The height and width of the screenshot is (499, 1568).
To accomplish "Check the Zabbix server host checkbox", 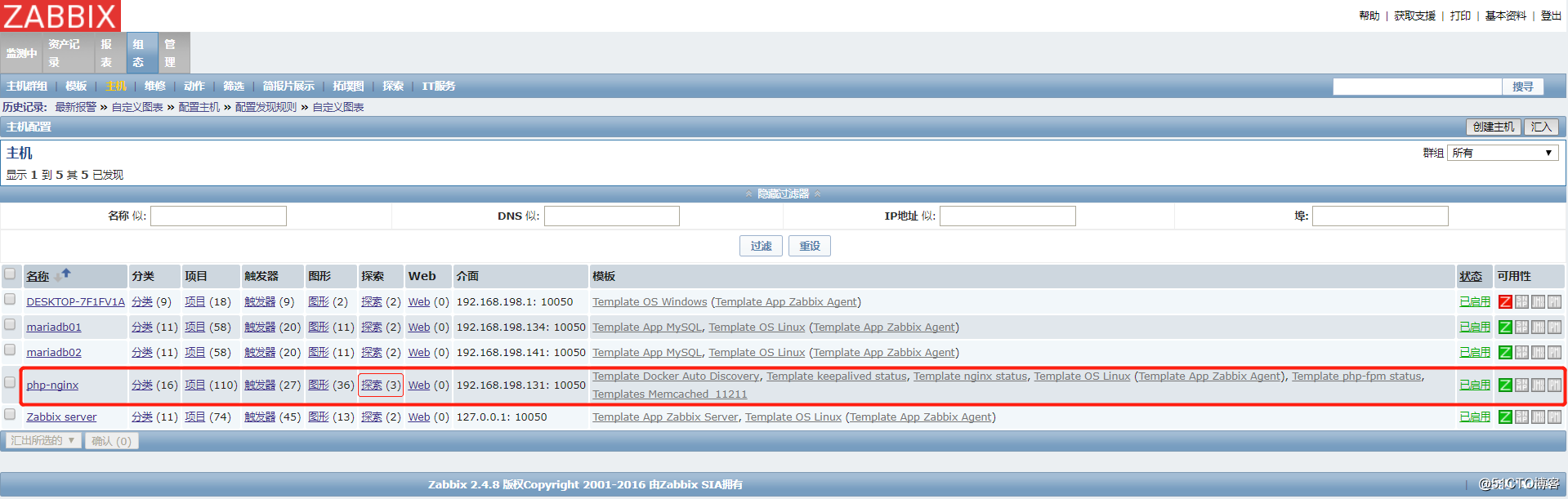I will point(10,415).
